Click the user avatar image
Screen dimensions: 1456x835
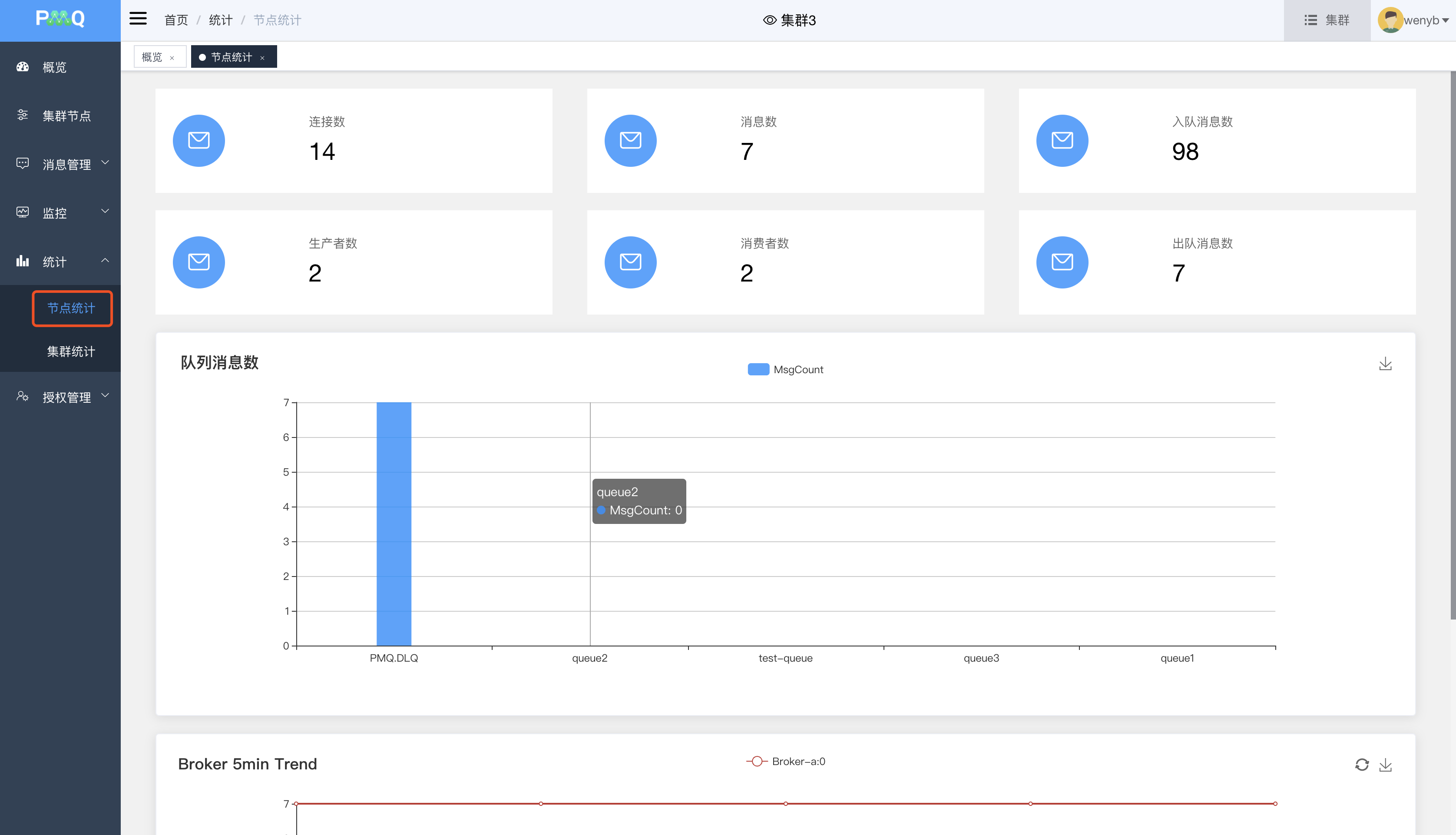point(1390,20)
